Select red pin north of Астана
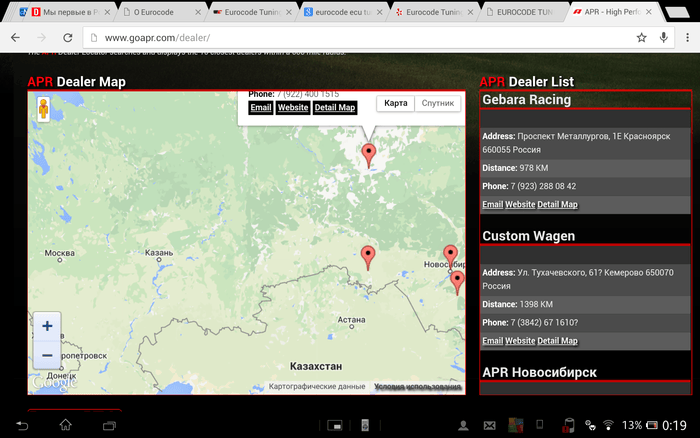 (x=368, y=257)
